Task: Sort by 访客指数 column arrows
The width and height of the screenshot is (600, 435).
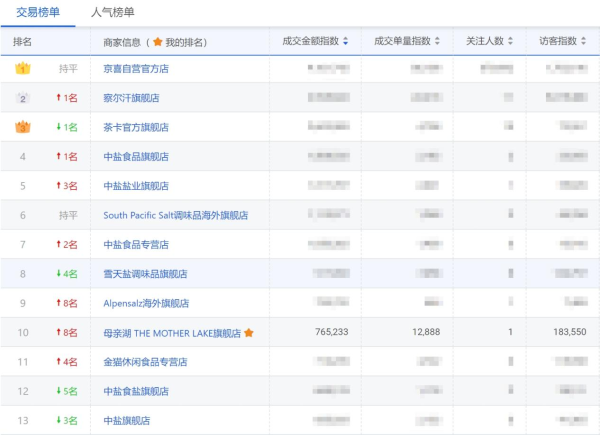Action: (583, 41)
